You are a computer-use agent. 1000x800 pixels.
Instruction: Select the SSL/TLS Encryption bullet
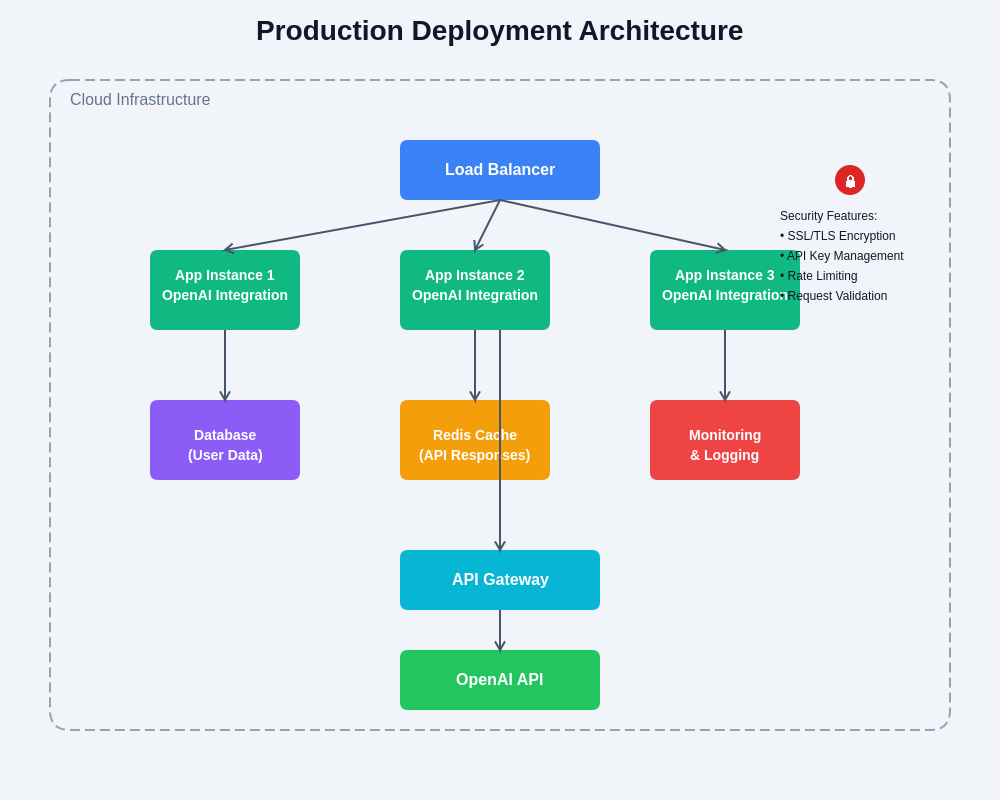pos(840,236)
